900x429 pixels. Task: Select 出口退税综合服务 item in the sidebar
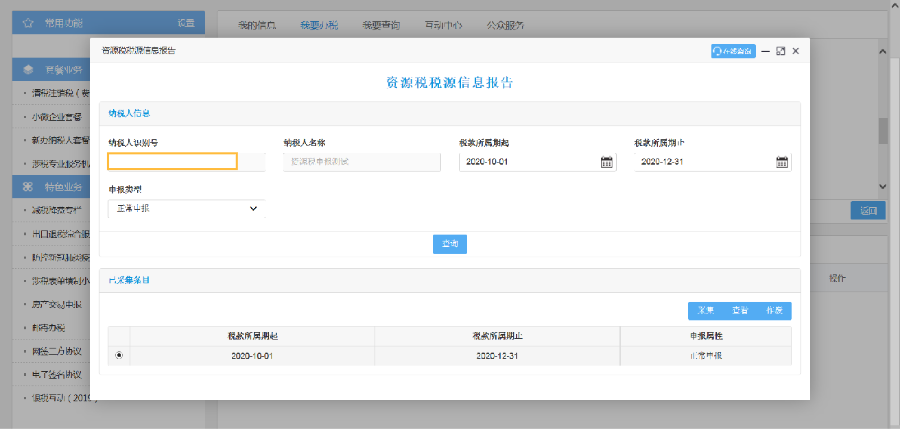coord(60,234)
